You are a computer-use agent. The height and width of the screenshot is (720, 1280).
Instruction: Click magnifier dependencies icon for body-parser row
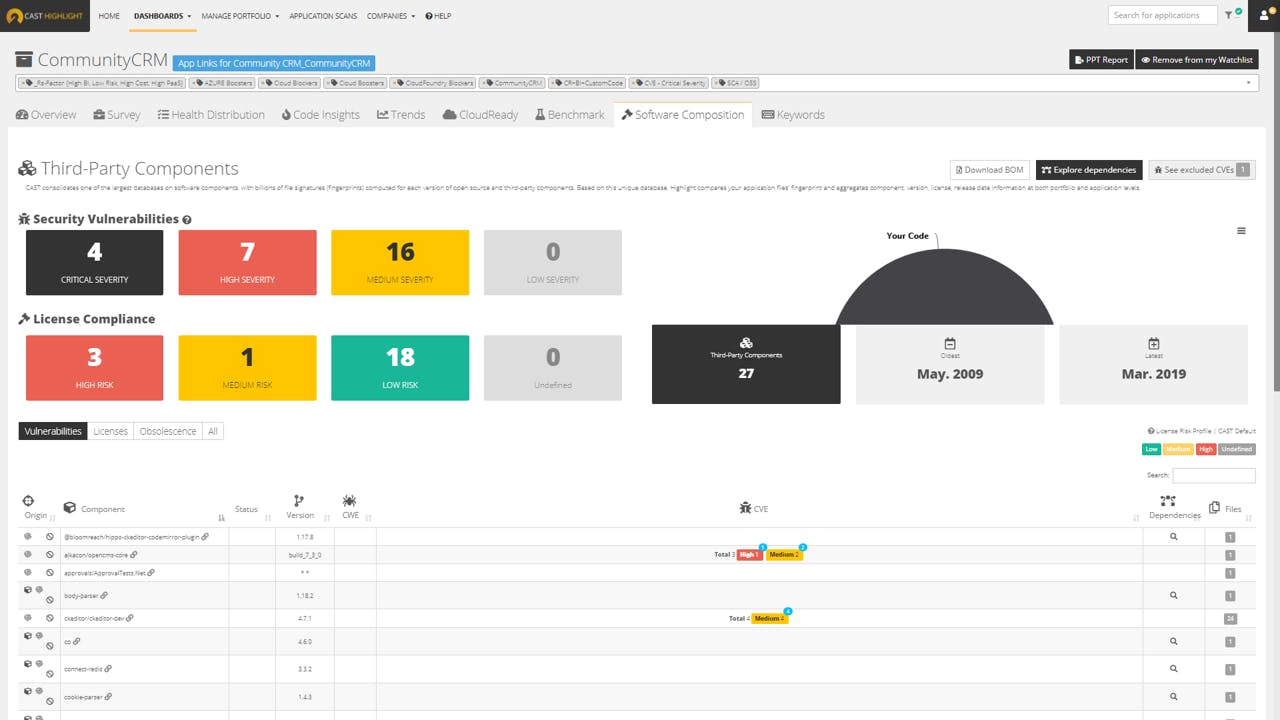pos(1174,595)
